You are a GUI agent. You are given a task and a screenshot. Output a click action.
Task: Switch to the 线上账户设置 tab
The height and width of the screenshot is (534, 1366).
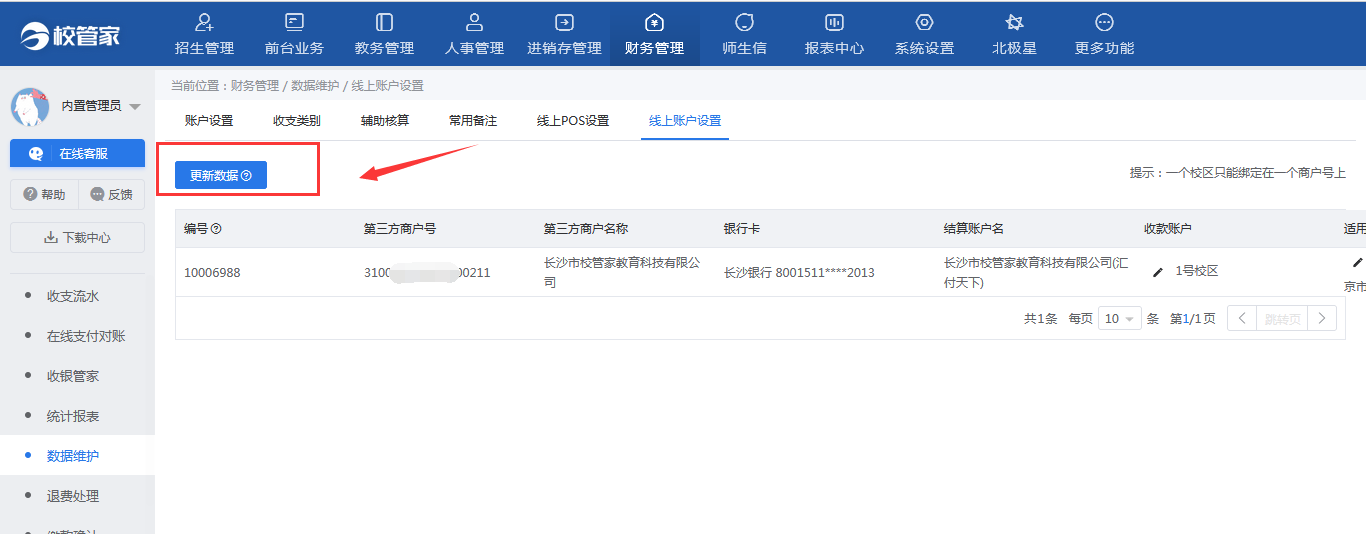click(685, 121)
